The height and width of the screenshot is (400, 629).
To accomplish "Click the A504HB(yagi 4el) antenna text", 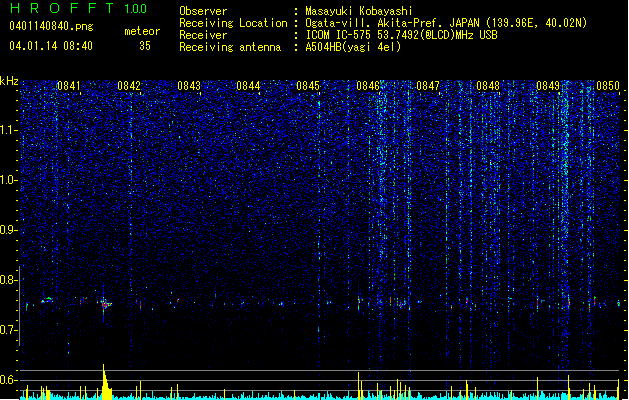I will click(x=353, y=47).
